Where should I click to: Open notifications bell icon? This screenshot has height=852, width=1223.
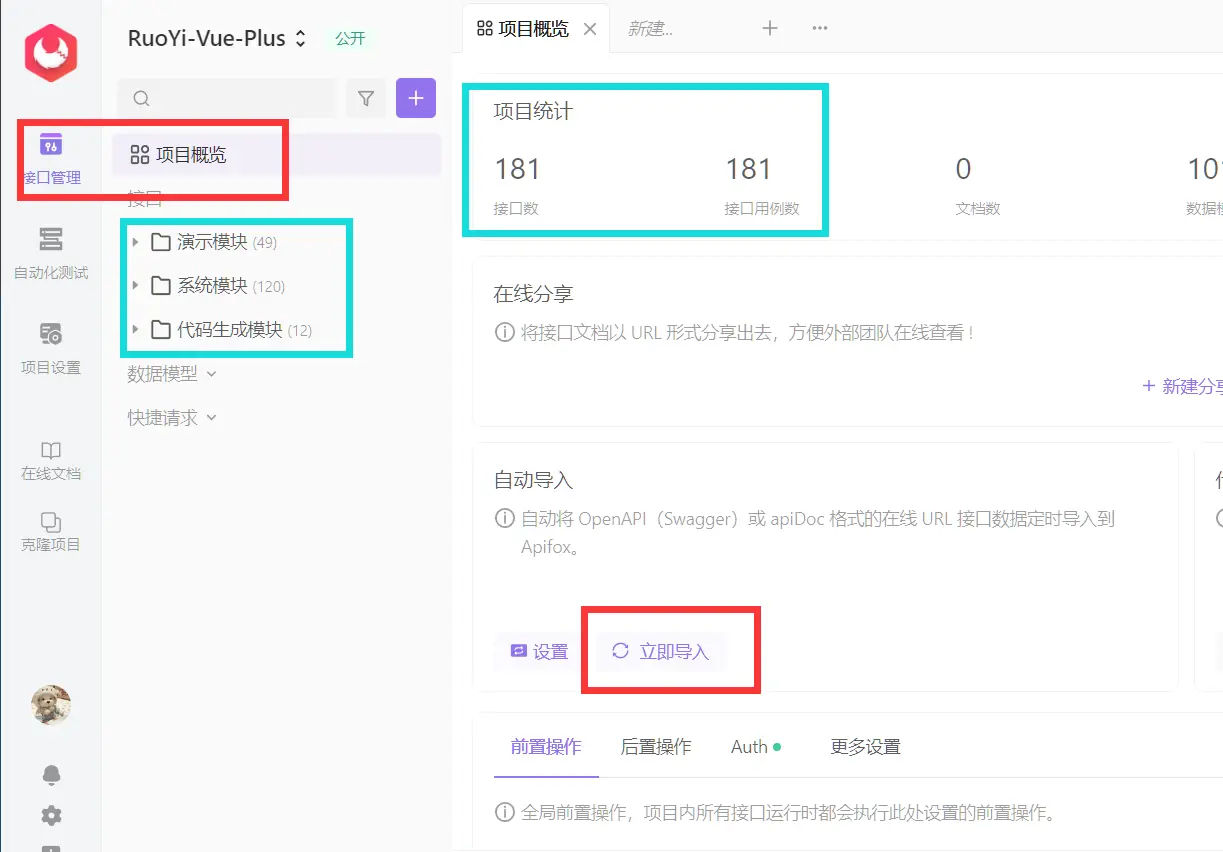51,775
